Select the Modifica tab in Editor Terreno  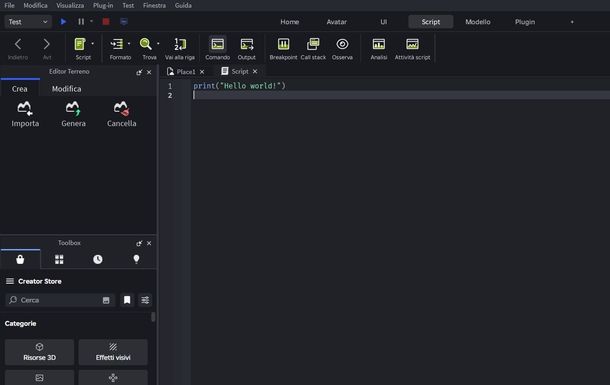[67, 89]
